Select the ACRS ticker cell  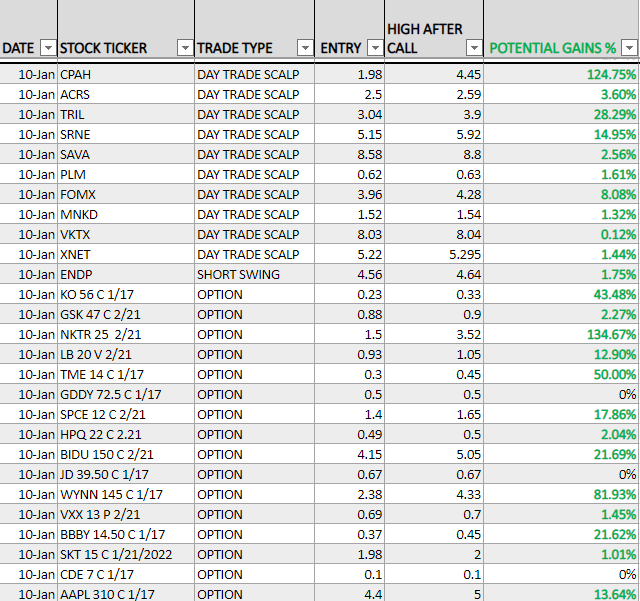(126, 94)
